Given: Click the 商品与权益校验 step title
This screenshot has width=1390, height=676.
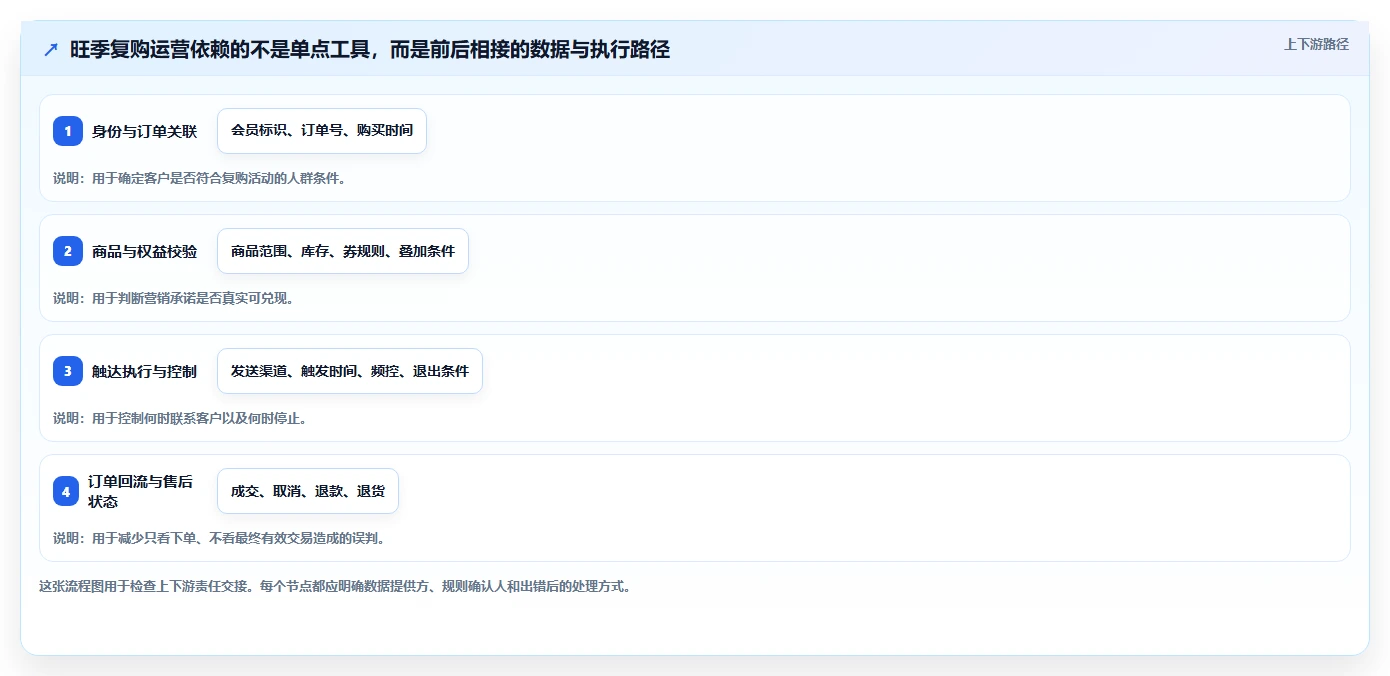Looking at the screenshot, I should click(144, 251).
